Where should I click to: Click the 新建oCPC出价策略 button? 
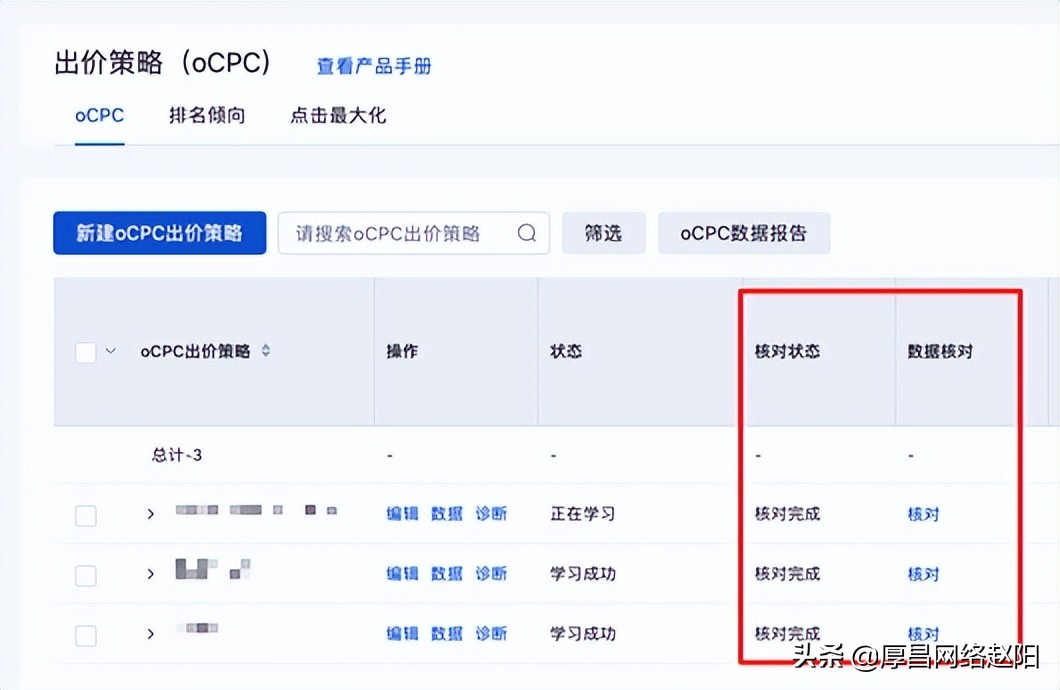159,232
